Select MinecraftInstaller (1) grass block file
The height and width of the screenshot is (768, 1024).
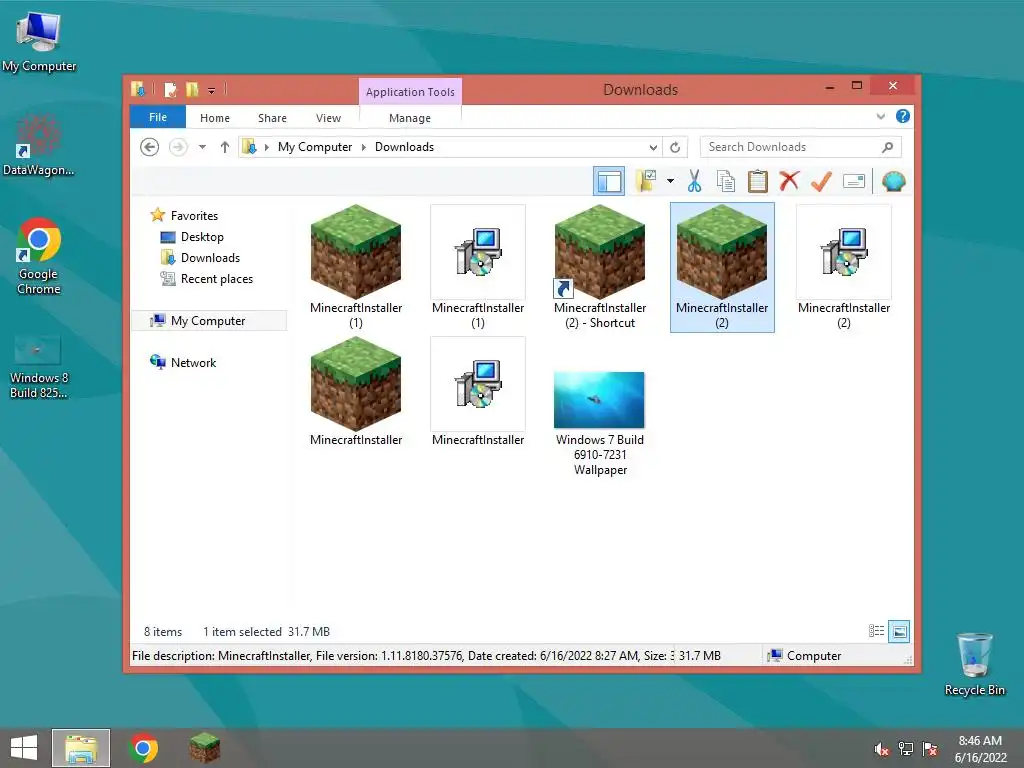(x=356, y=268)
